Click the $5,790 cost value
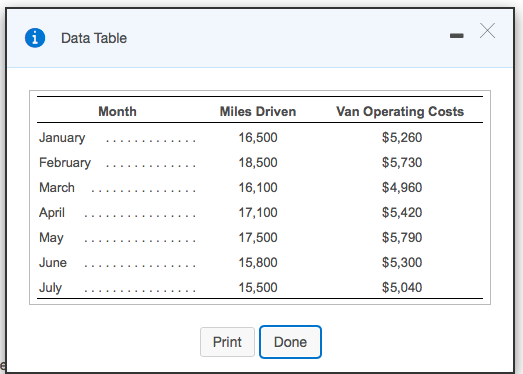The image size is (523, 374). pyautogui.click(x=402, y=238)
